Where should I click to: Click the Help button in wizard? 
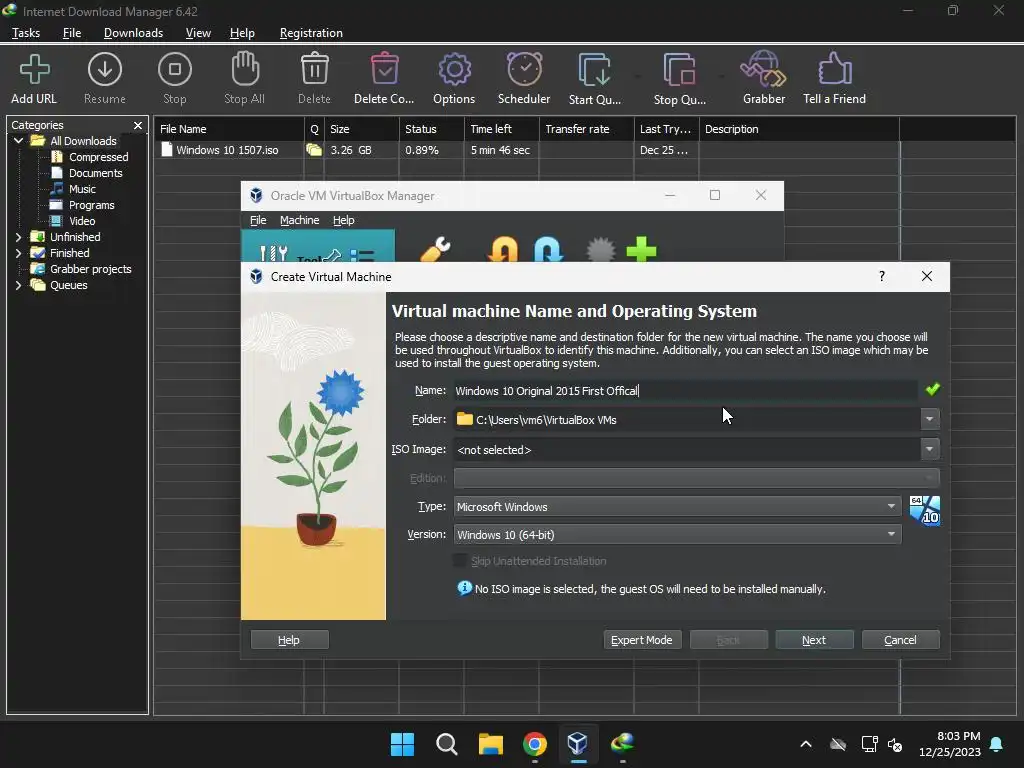[289, 640]
